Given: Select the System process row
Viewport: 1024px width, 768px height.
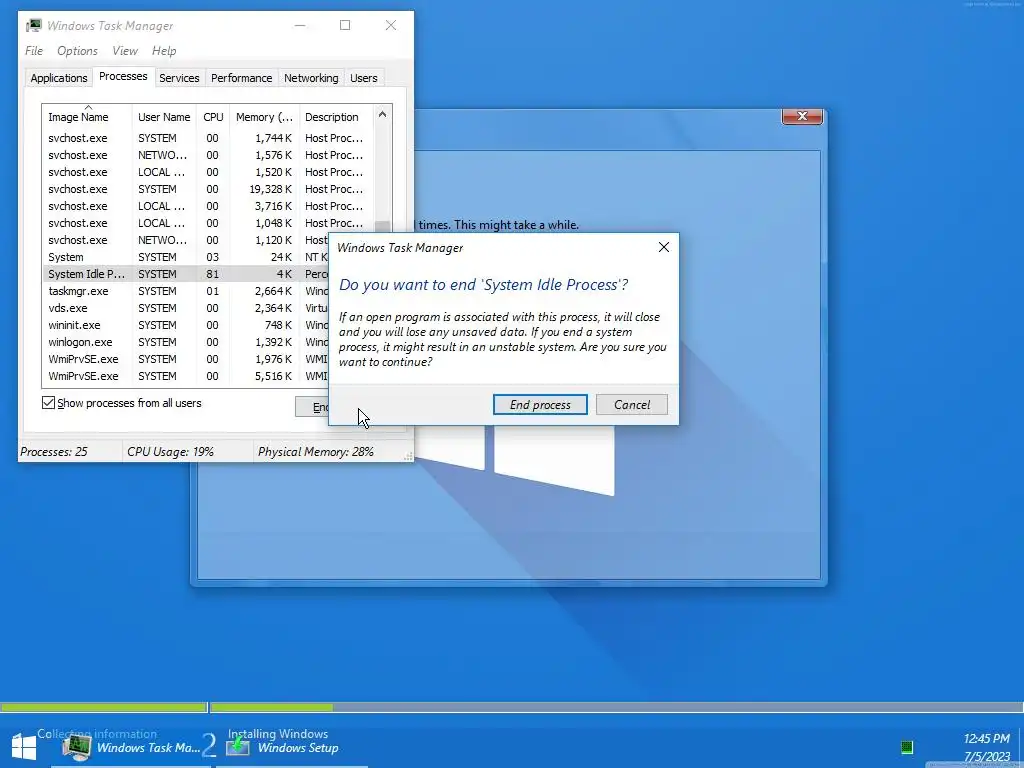Looking at the screenshot, I should pos(186,257).
